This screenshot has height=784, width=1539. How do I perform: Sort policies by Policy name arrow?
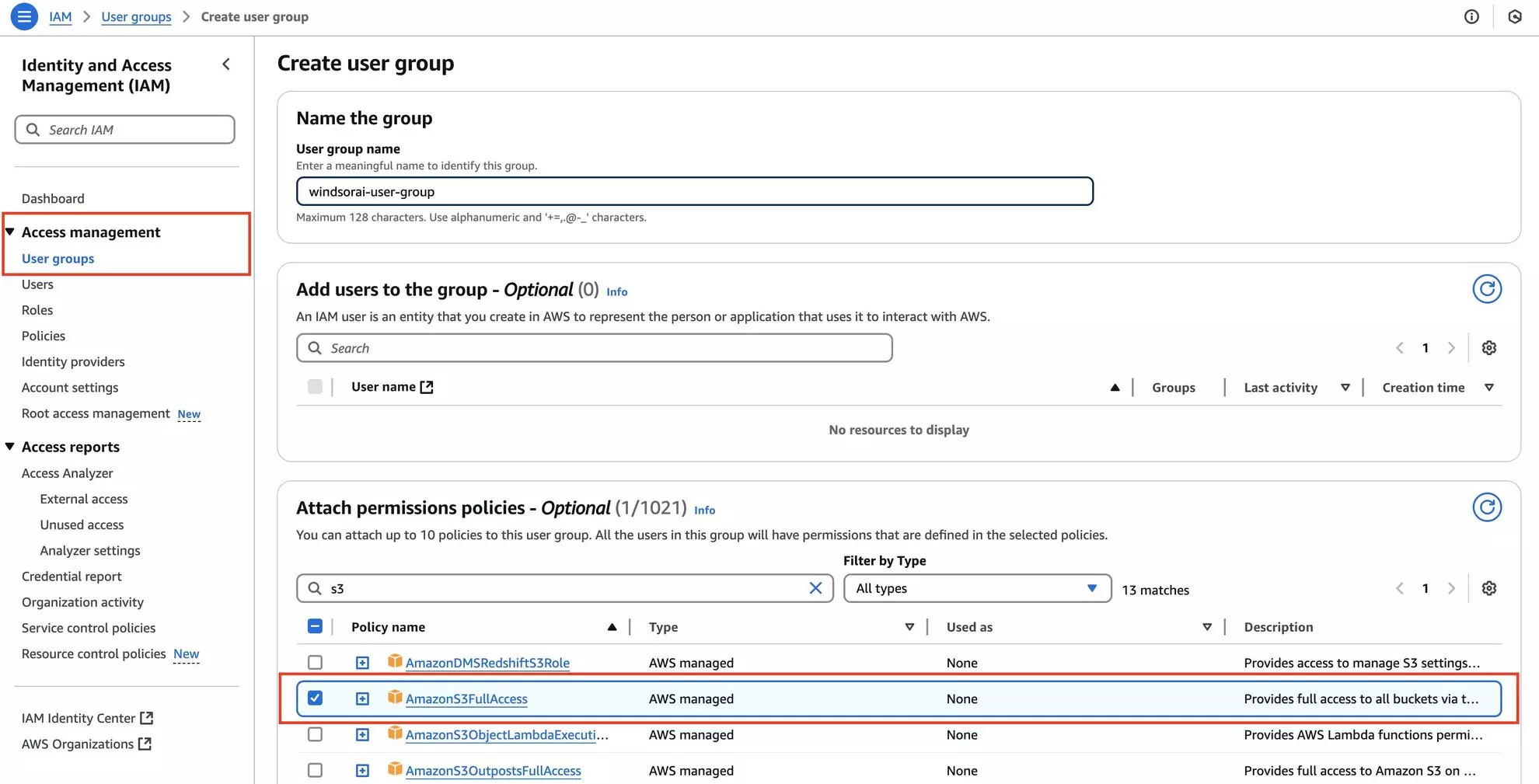612,627
